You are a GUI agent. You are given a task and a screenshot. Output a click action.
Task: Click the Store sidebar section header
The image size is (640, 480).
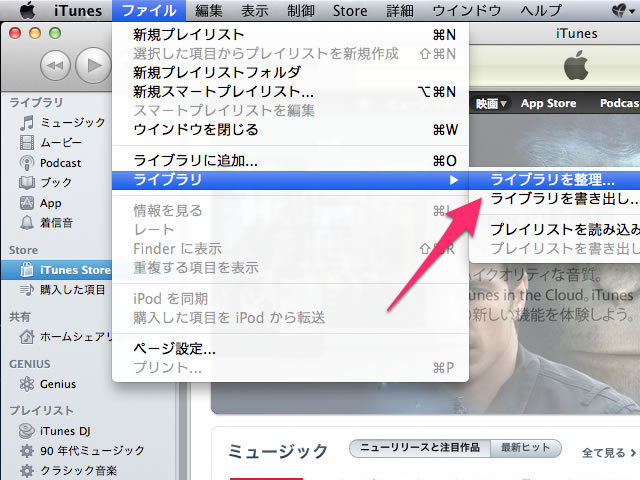coord(24,250)
